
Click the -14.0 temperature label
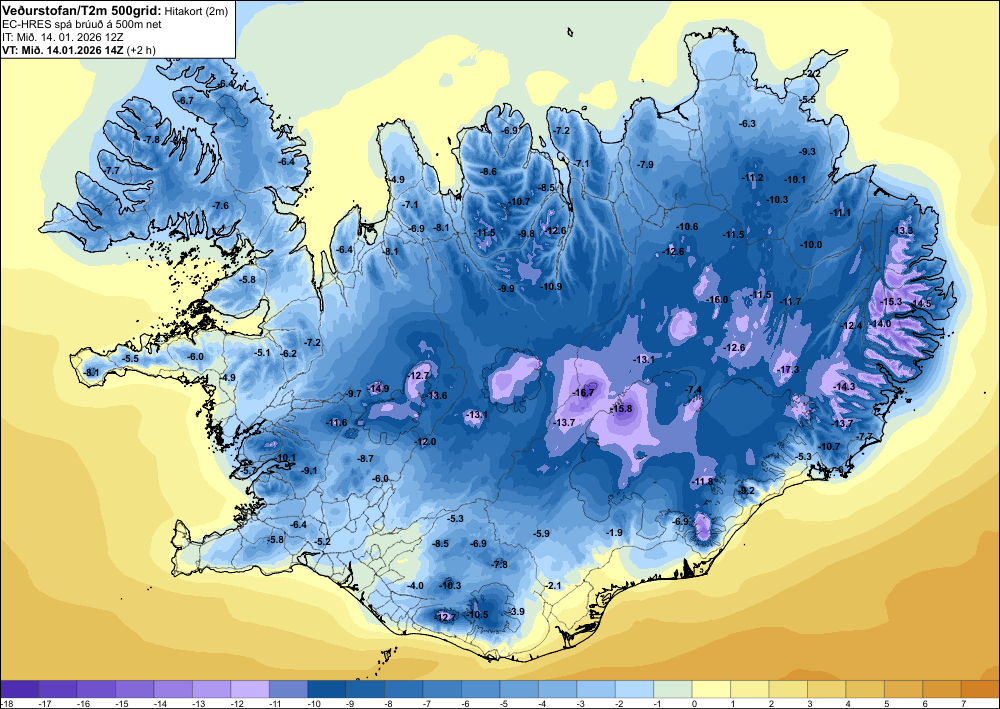click(881, 324)
